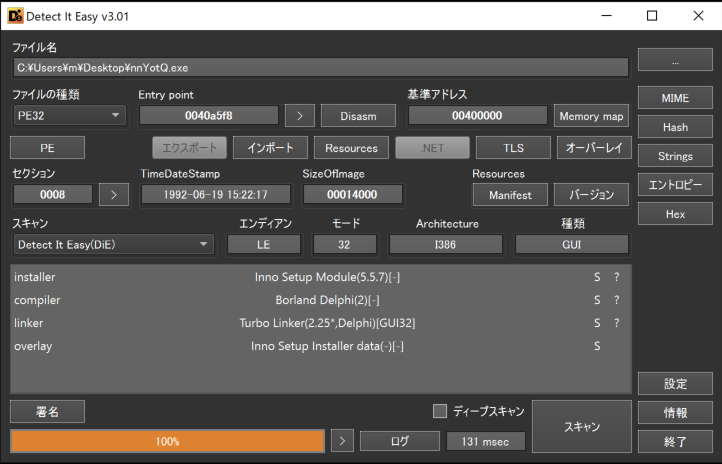Minimize the Detect It Easy window
This screenshot has width=722, height=464.
click(607, 16)
